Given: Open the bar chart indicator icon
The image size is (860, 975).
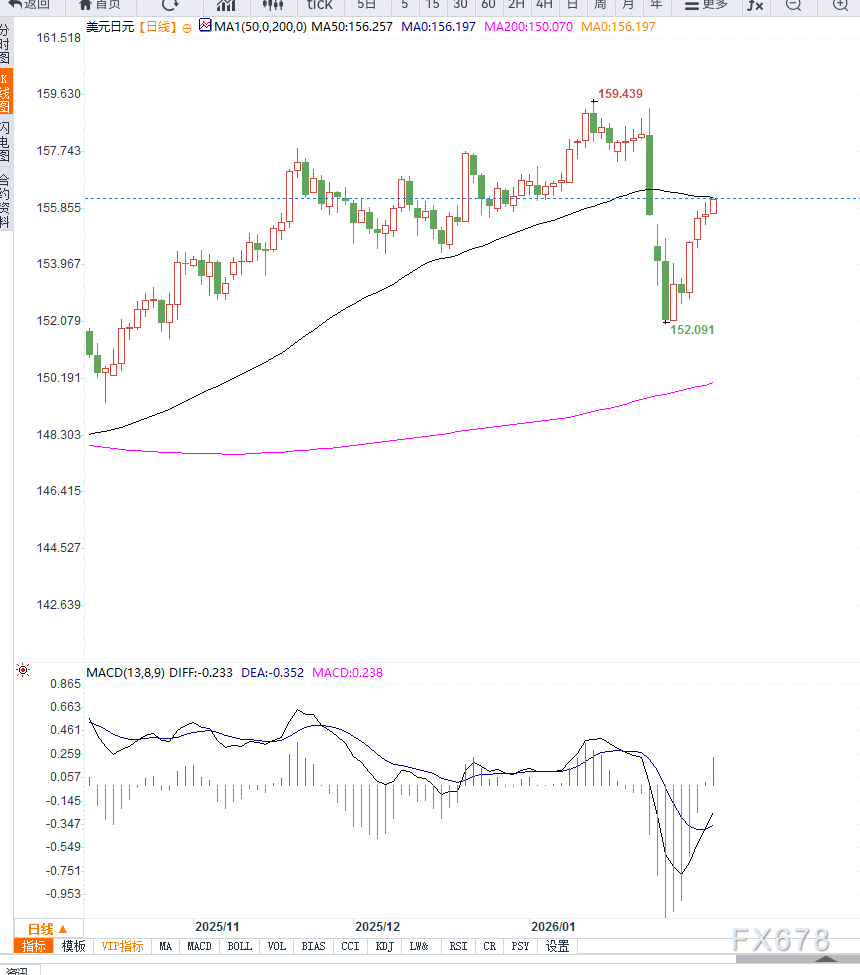Looking at the screenshot, I should coord(226,5).
